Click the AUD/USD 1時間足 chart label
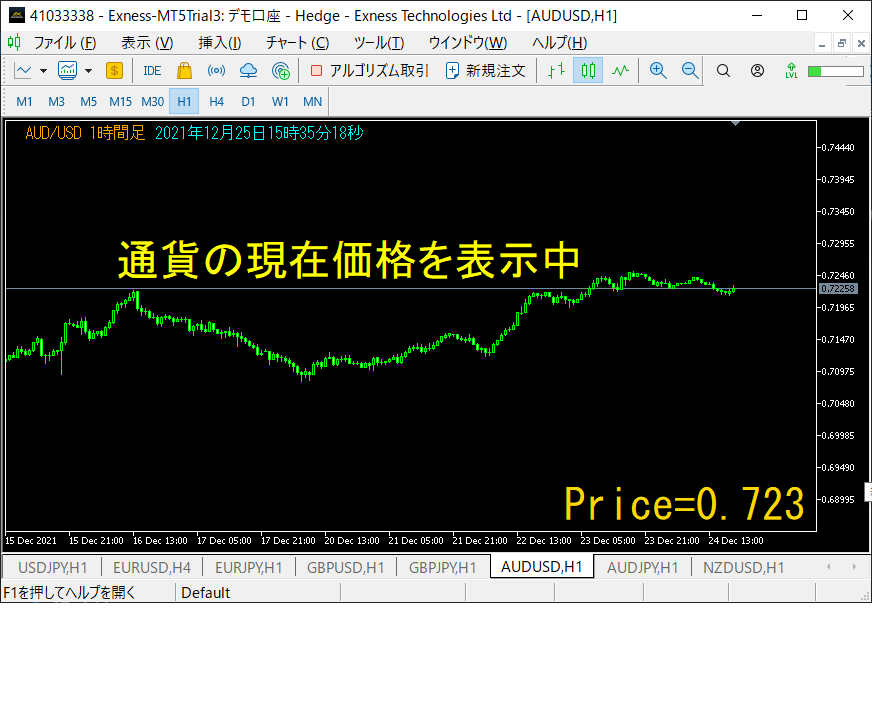This screenshot has width=872, height=704. (x=85, y=133)
